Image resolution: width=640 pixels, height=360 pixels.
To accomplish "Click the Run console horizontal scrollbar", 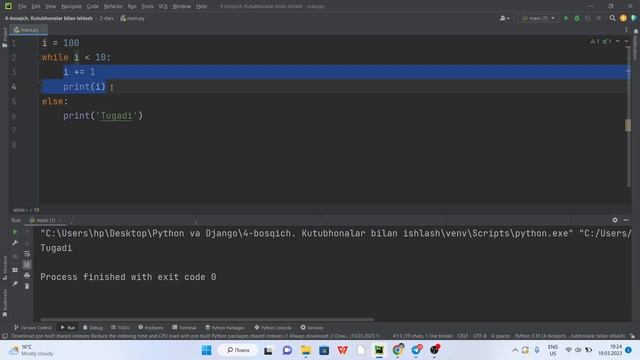I will [x=207, y=320].
